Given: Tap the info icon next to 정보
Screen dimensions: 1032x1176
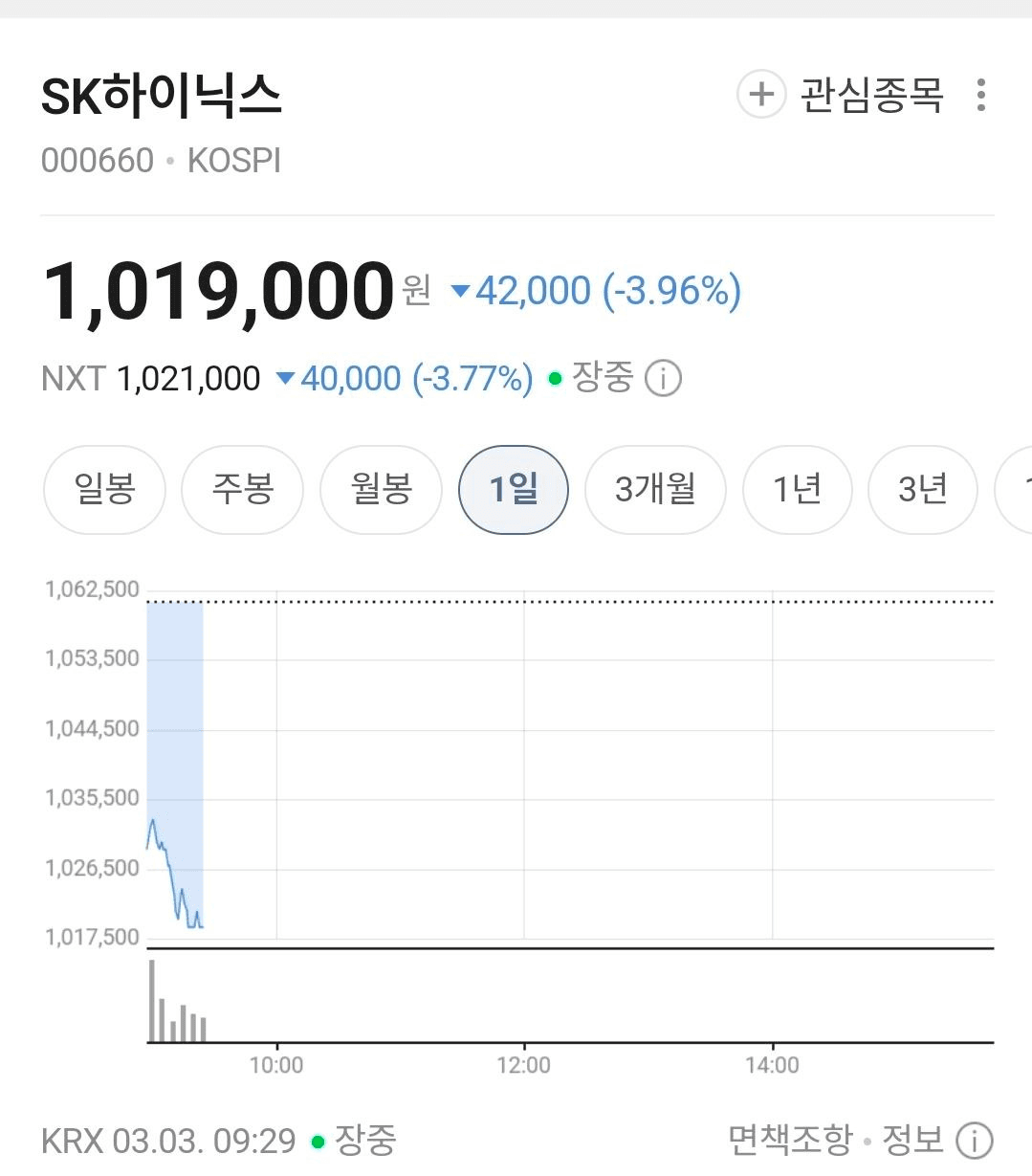Looking at the screenshot, I should (974, 1141).
